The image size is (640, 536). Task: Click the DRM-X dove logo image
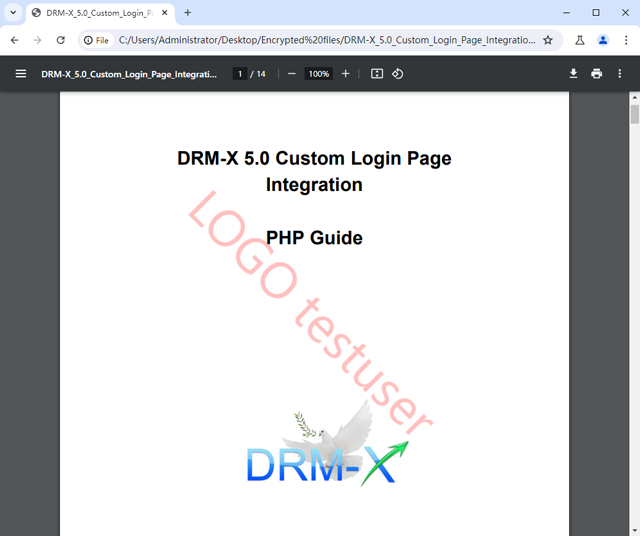point(327,444)
